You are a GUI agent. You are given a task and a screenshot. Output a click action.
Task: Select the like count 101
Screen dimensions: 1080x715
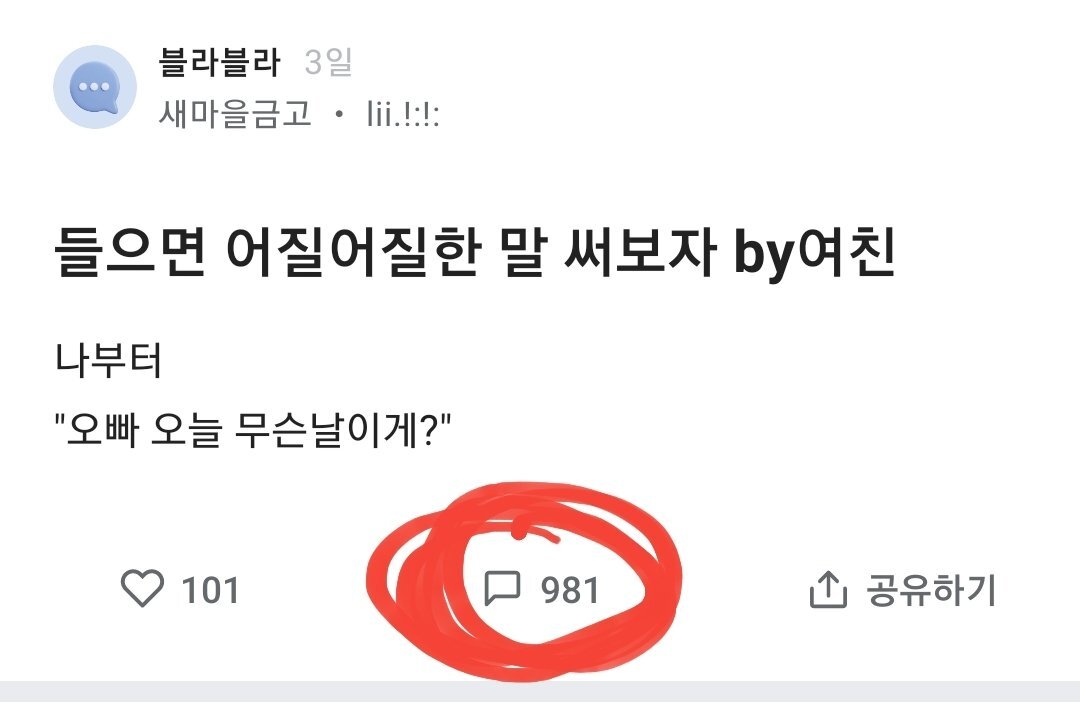210,590
